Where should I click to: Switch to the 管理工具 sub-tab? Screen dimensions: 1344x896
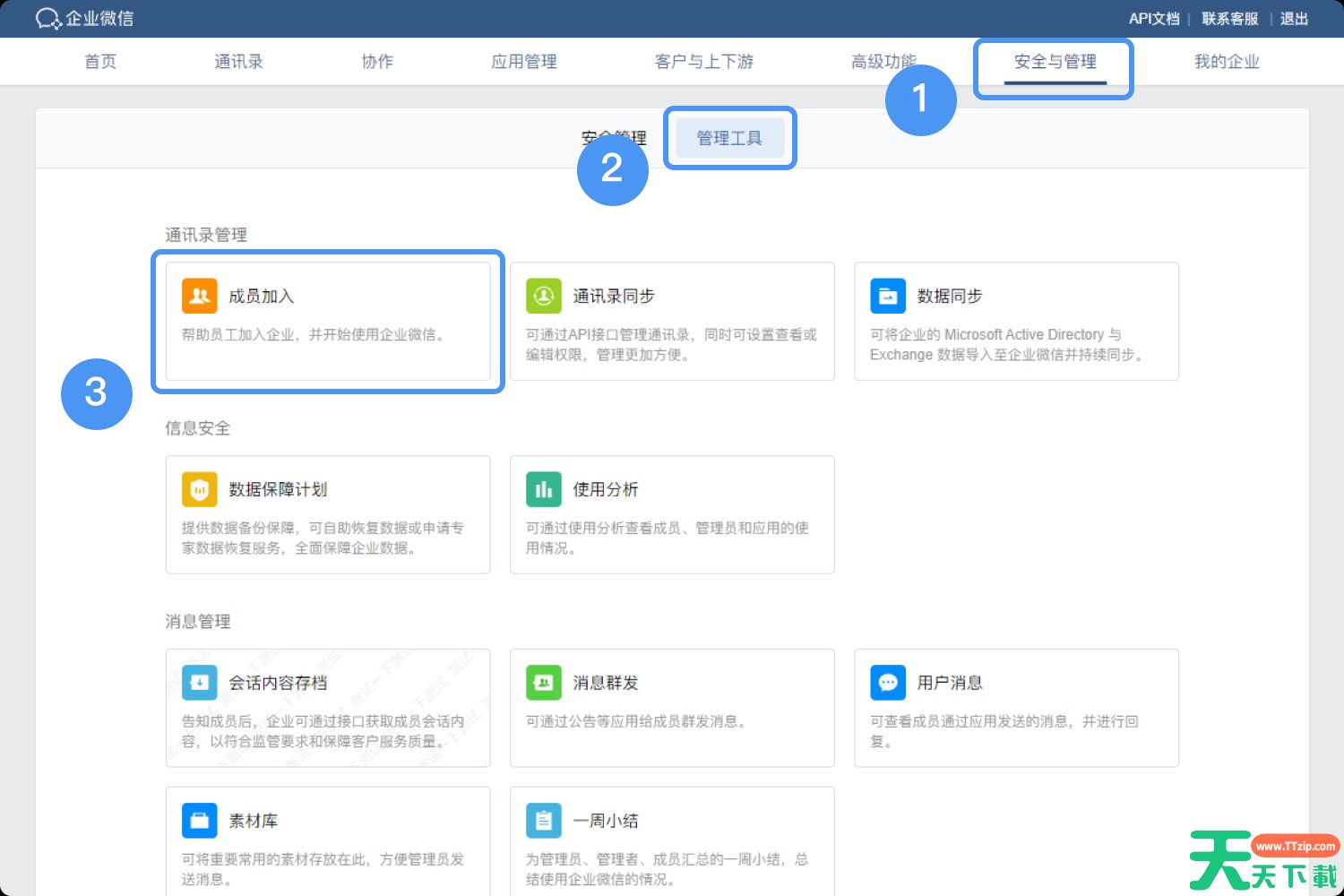(x=729, y=138)
